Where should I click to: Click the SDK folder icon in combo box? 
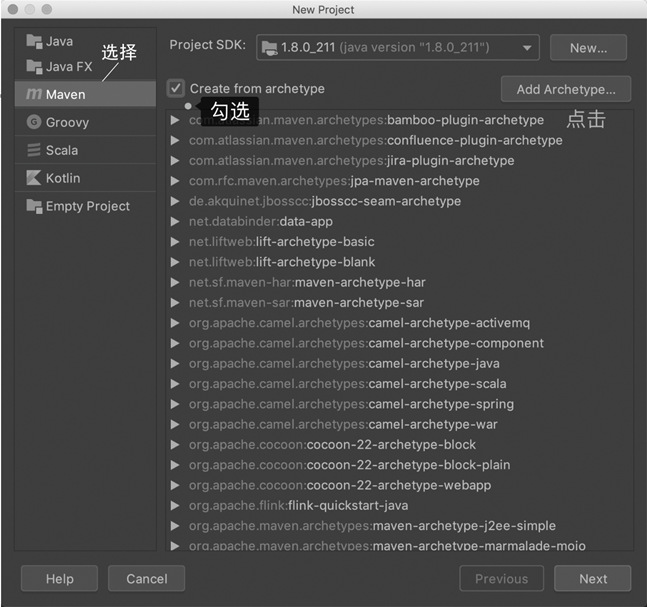pyautogui.click(x=267, y=47)
